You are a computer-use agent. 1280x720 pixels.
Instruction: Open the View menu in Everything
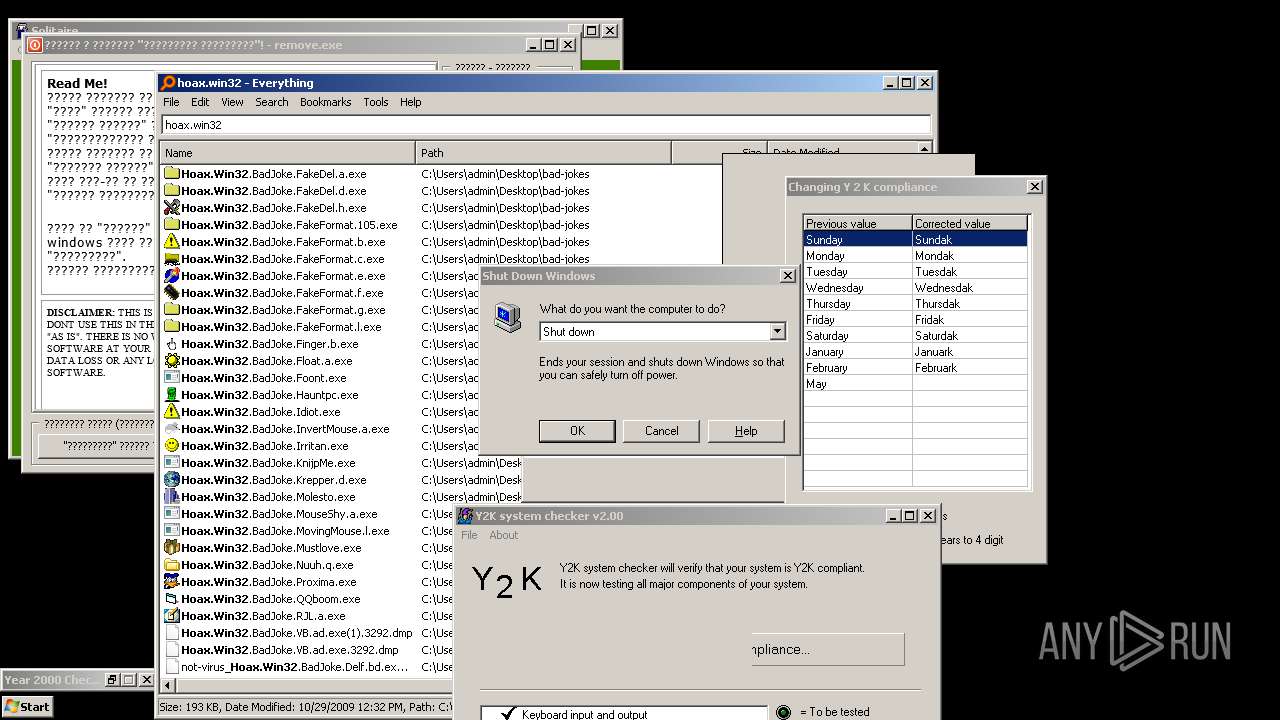click(232, 102)
